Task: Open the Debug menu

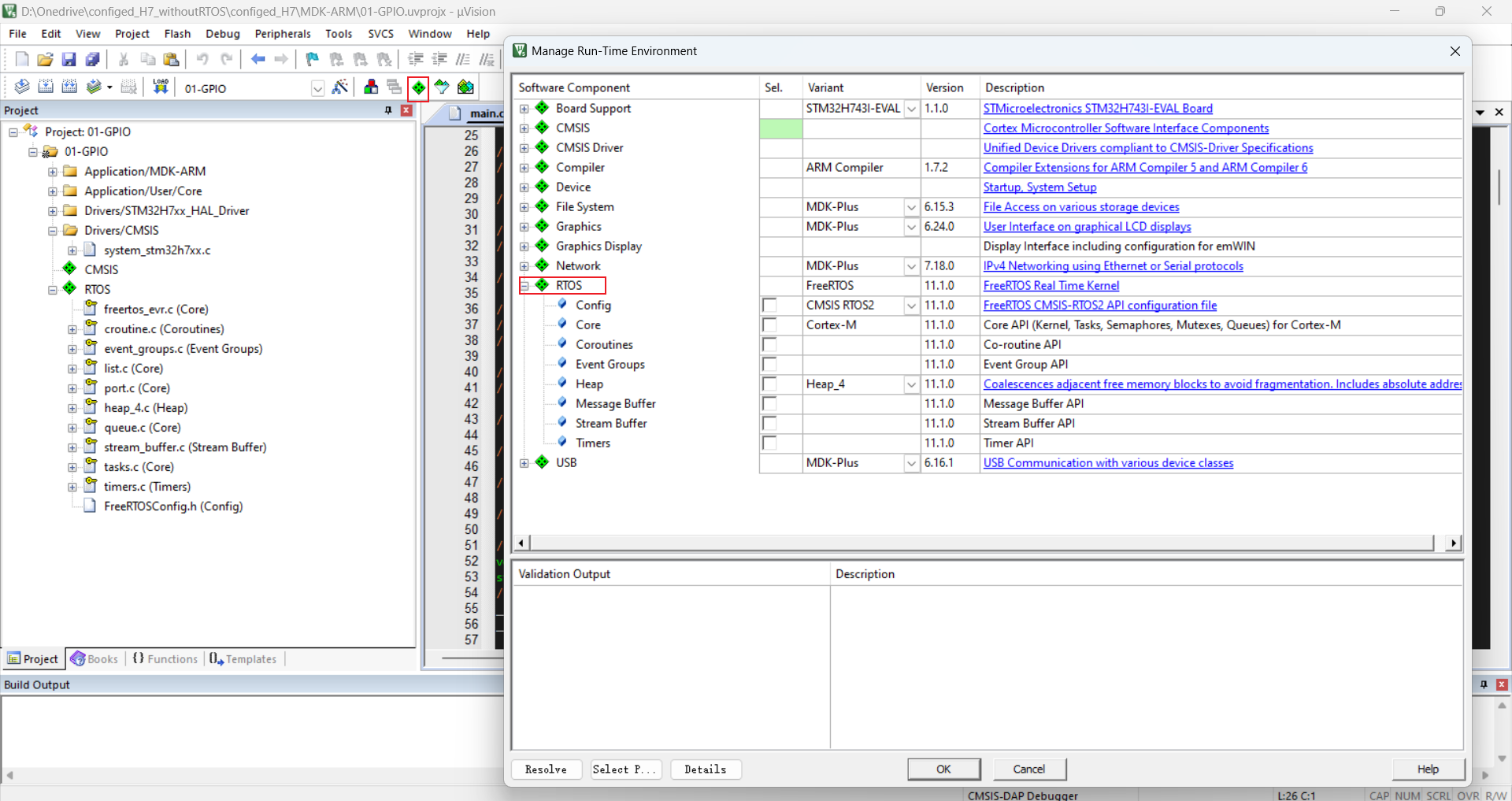Action: tap(223, 34)
